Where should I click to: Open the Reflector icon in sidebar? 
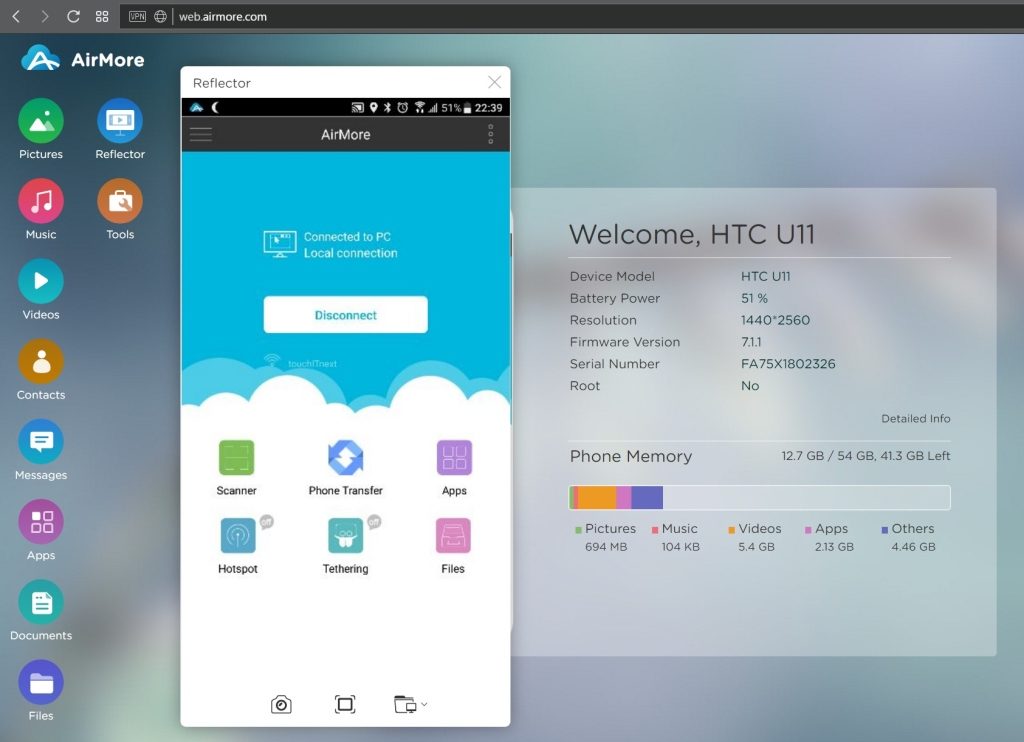tap(120, 121)
